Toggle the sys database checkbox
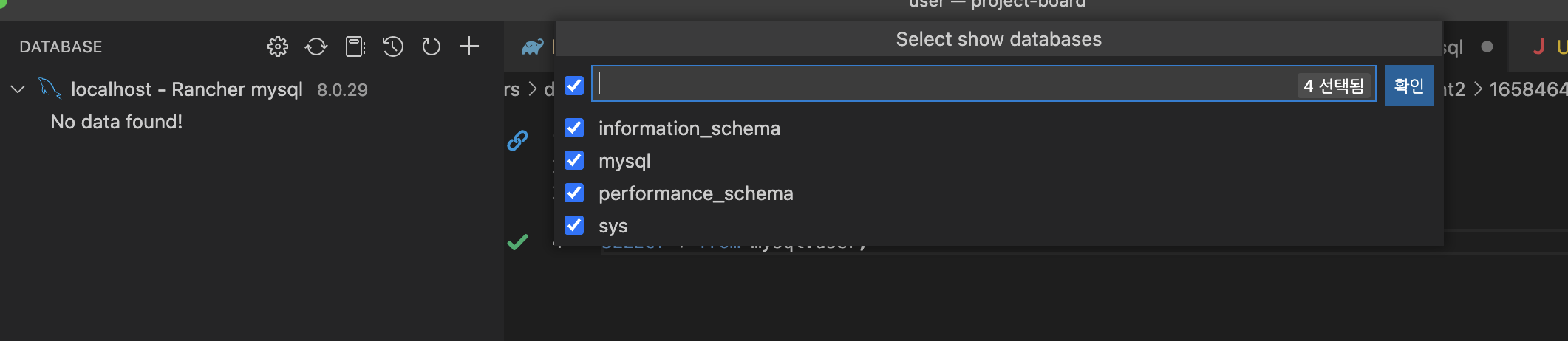This screenshot has width=1568, height=341. (x=574, y=226)
